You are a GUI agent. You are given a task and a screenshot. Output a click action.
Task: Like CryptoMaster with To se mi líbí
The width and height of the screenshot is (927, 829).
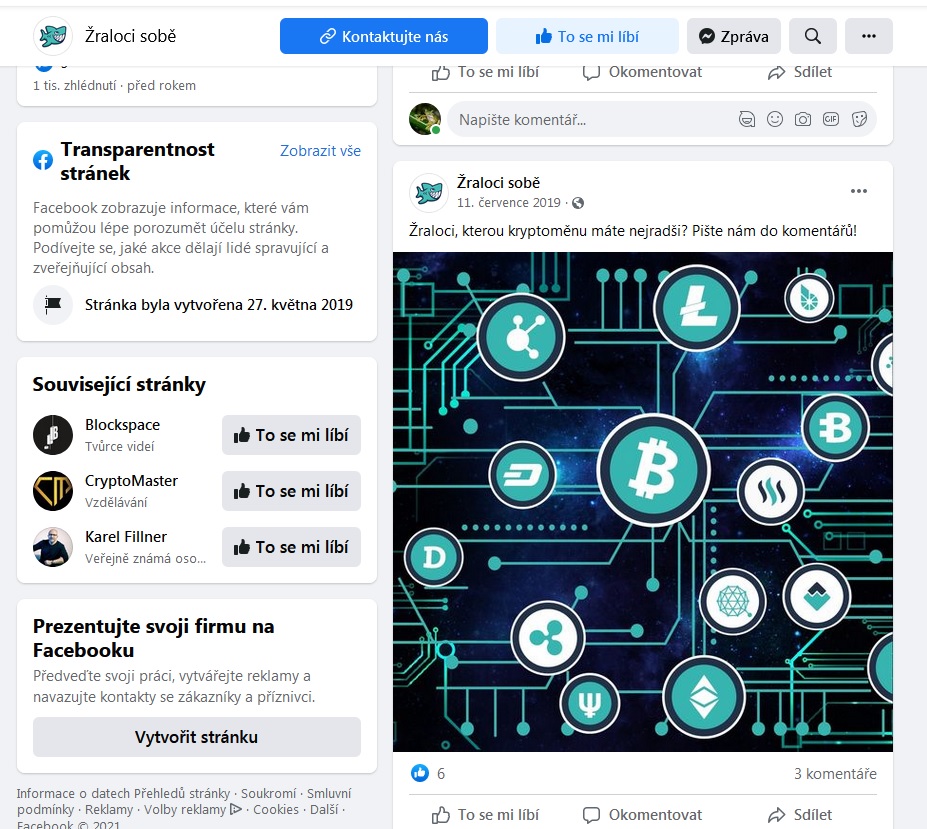pos(291,491)
